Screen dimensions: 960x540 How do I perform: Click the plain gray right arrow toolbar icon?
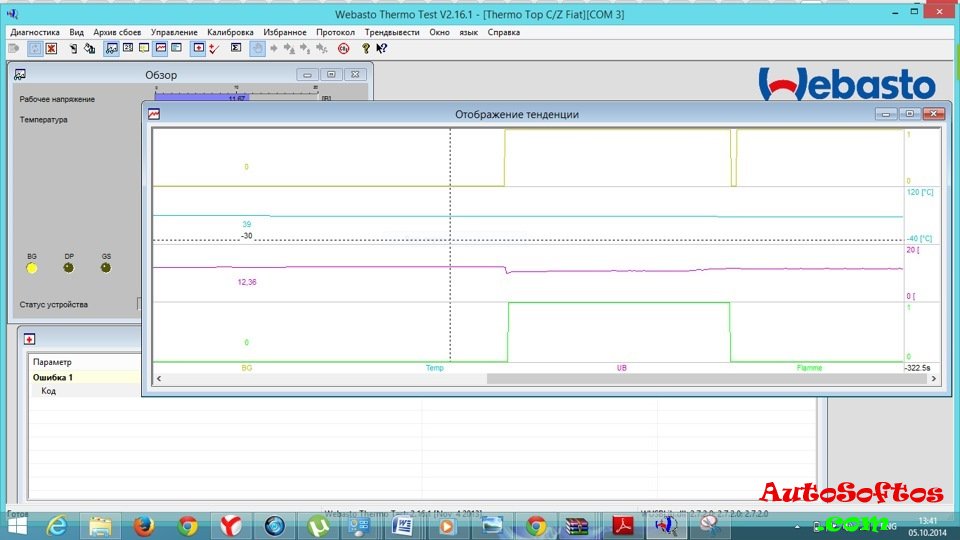tap(274, 48)
